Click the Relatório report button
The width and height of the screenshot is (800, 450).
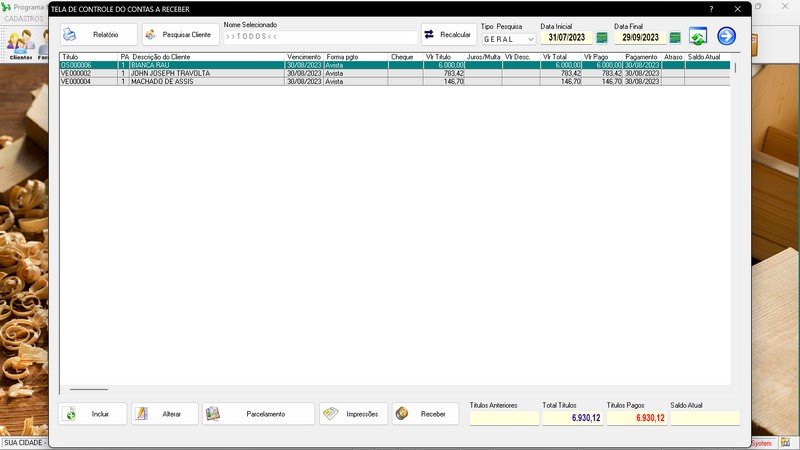pos(98,35)
